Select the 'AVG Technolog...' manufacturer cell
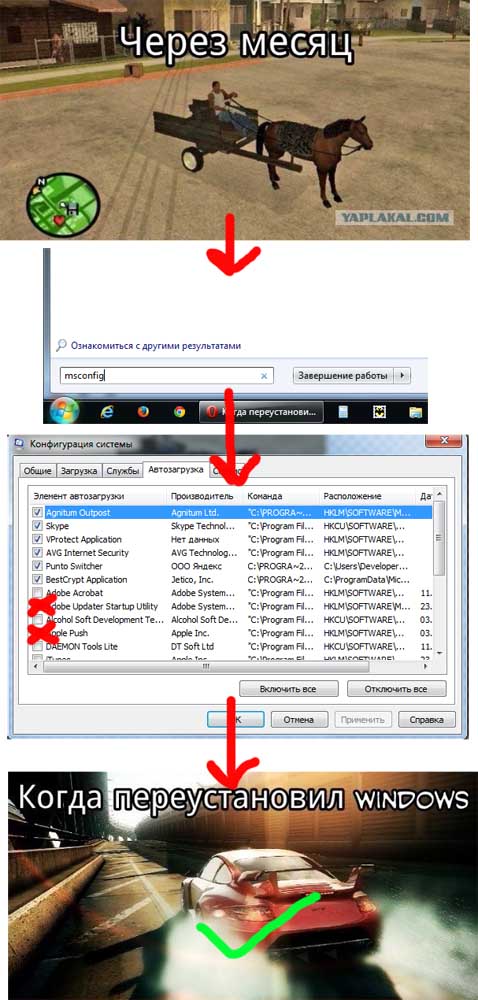The image size is (478, 1000). [203, 553]
